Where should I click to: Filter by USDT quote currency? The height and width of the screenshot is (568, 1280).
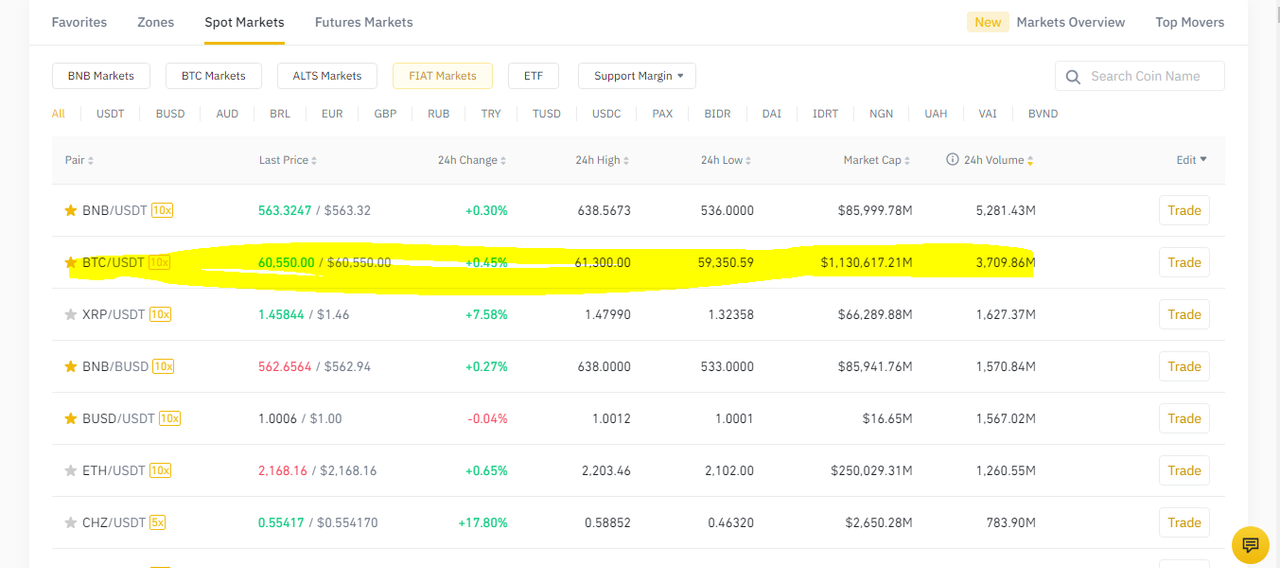[x=110, y=114]
